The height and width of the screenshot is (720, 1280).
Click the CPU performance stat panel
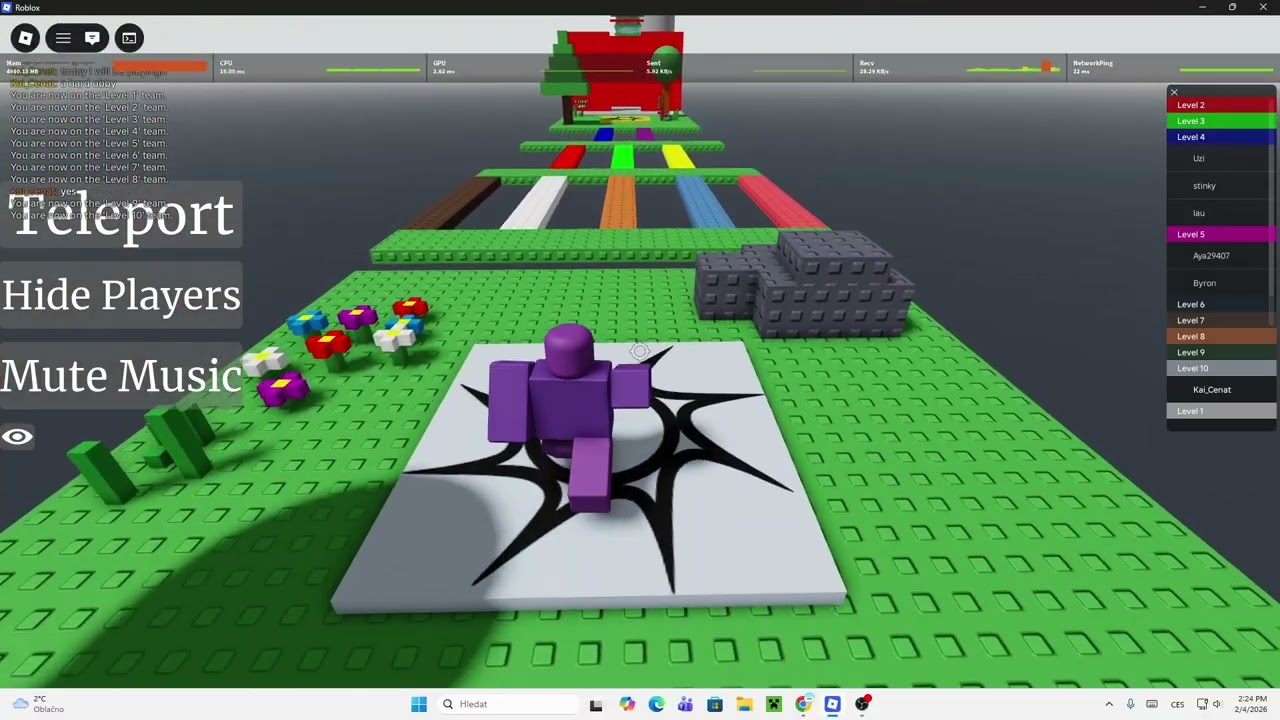[320, 67]
